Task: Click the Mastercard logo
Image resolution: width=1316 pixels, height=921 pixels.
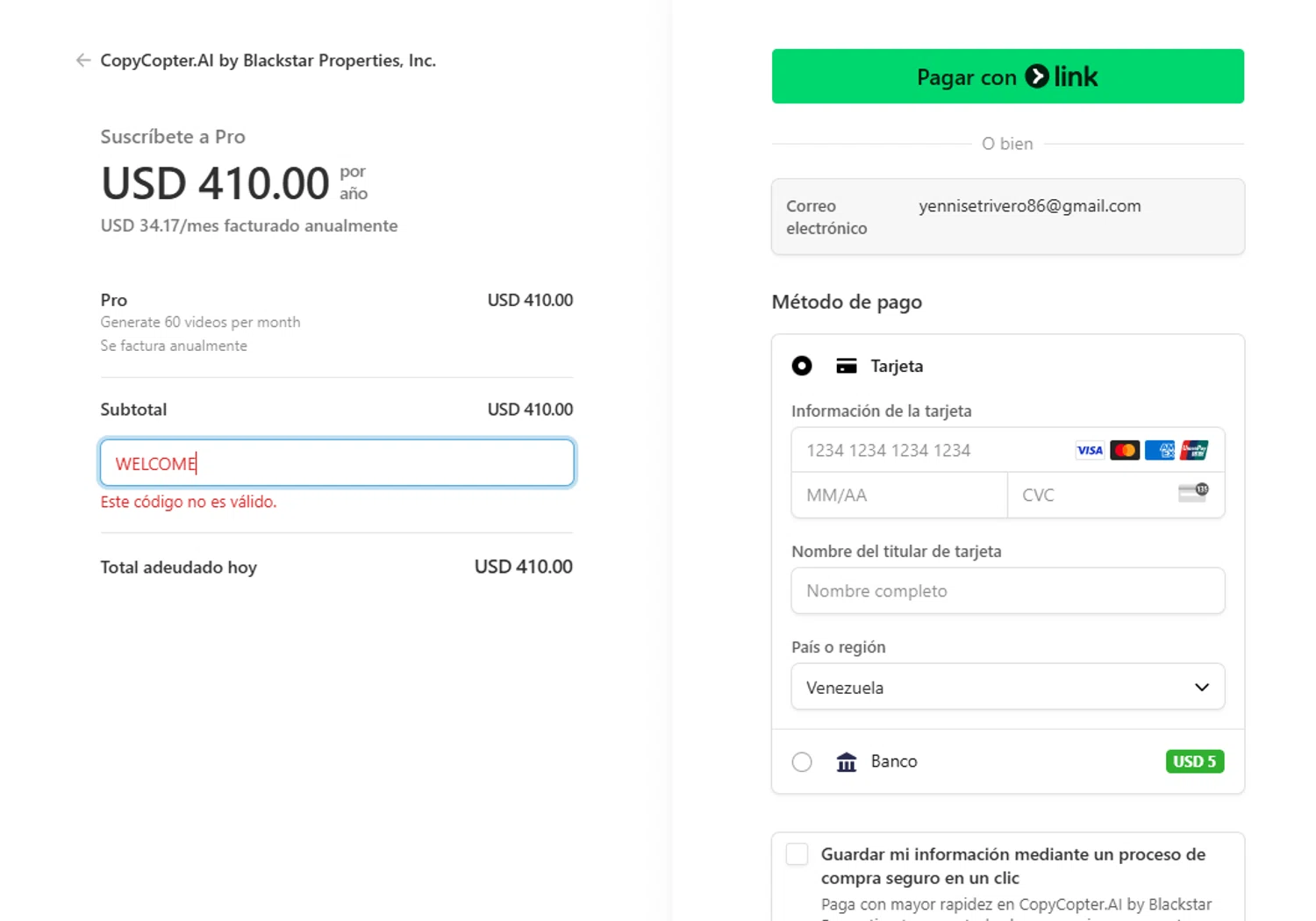Action: point(1125,450)
